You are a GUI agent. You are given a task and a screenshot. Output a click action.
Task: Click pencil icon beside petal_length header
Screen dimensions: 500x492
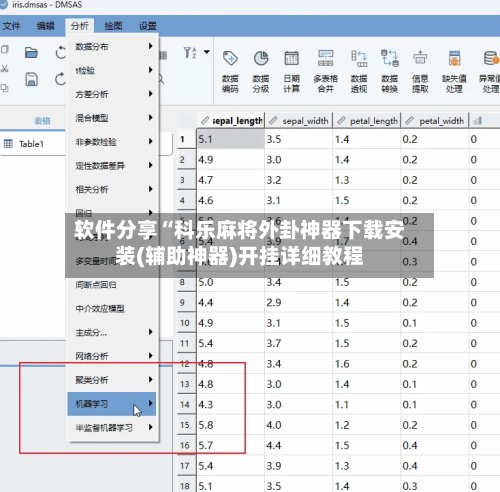click(341, 120)
